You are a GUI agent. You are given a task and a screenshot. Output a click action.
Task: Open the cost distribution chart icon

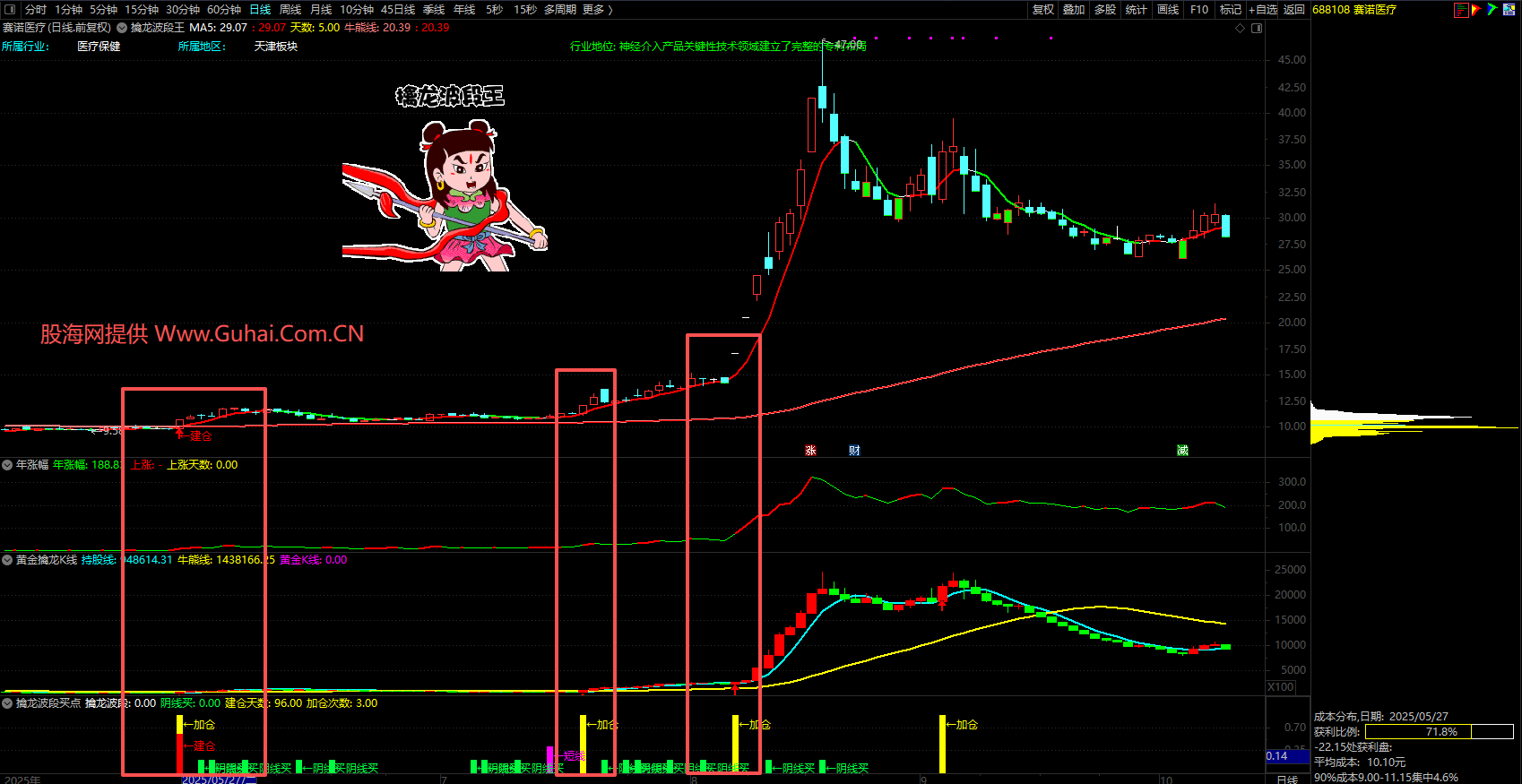[1461, 10]
